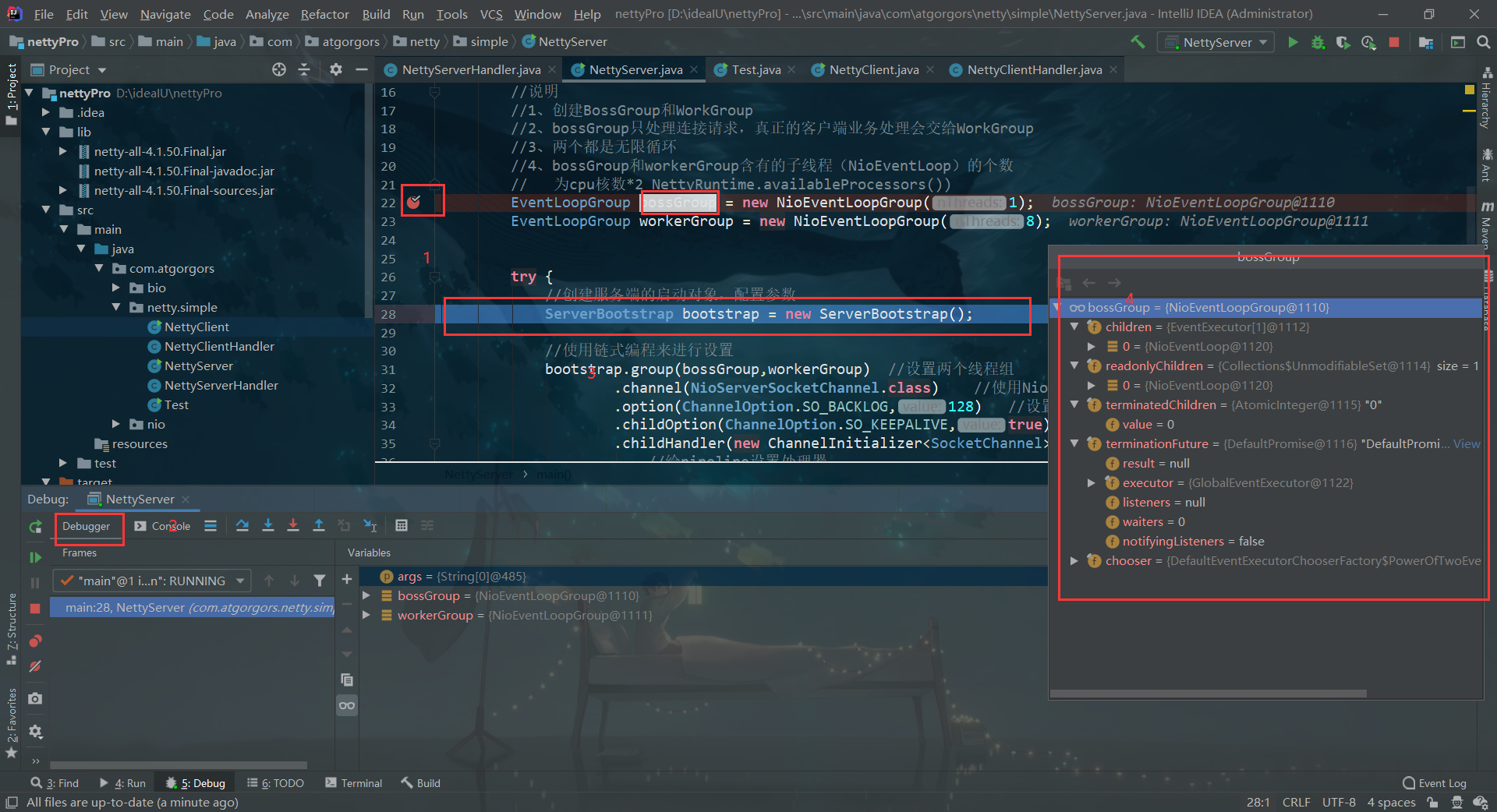1497x812 pixels.
Task: Open the CRLF line separator selector
Action: (x=1296, y=802)
